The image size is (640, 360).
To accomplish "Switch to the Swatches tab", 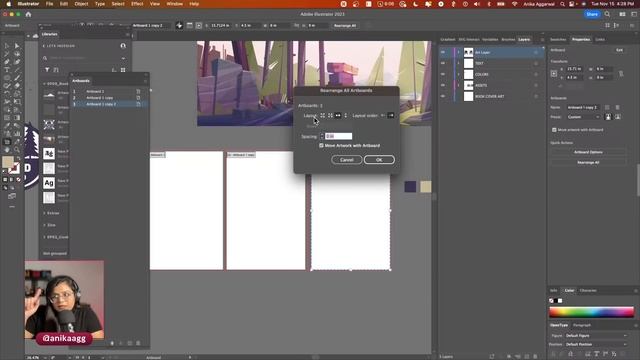I will tap(558, 40).
